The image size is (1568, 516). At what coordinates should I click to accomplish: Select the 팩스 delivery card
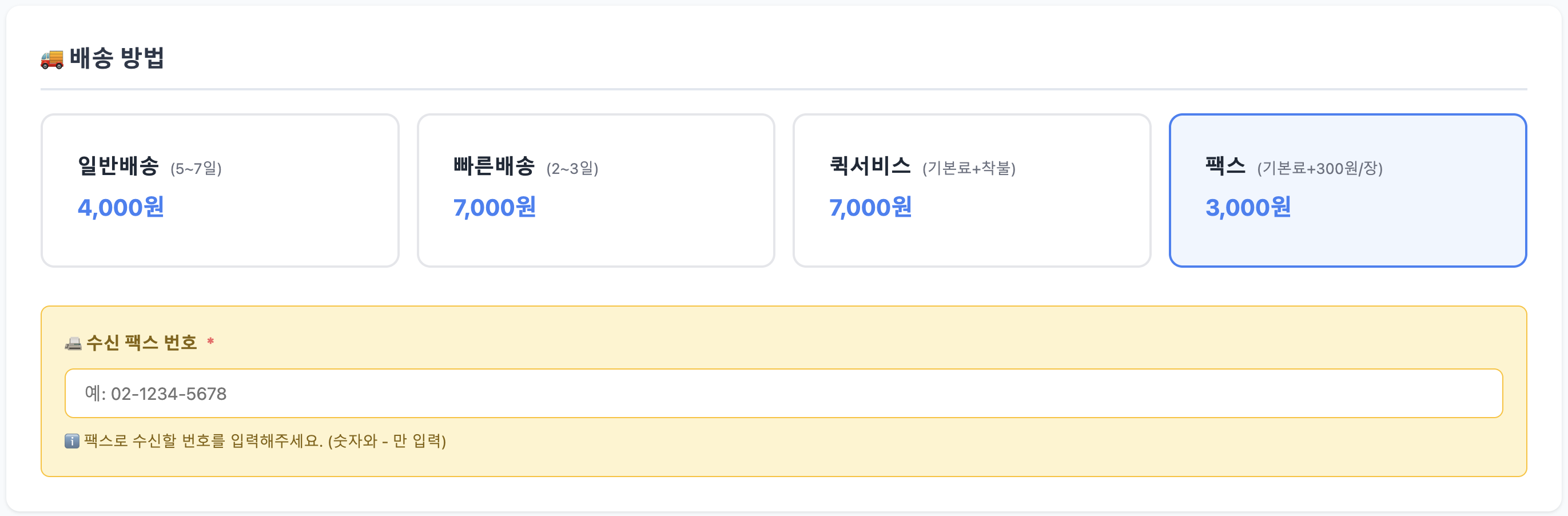pos(1347,190)
